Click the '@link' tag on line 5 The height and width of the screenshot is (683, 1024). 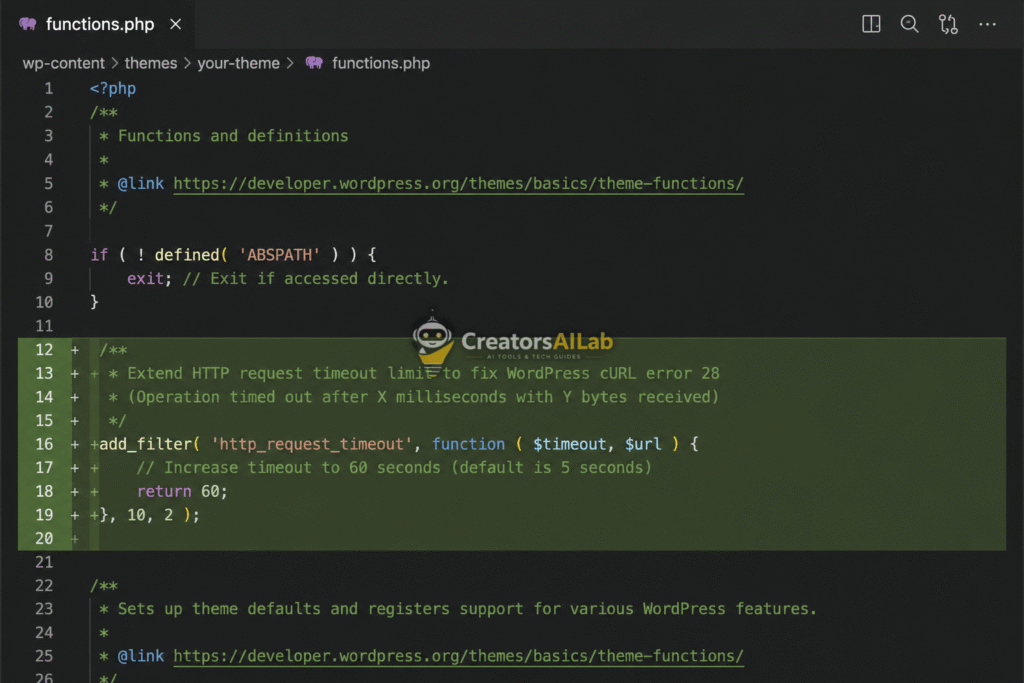[x=141, y=183]
